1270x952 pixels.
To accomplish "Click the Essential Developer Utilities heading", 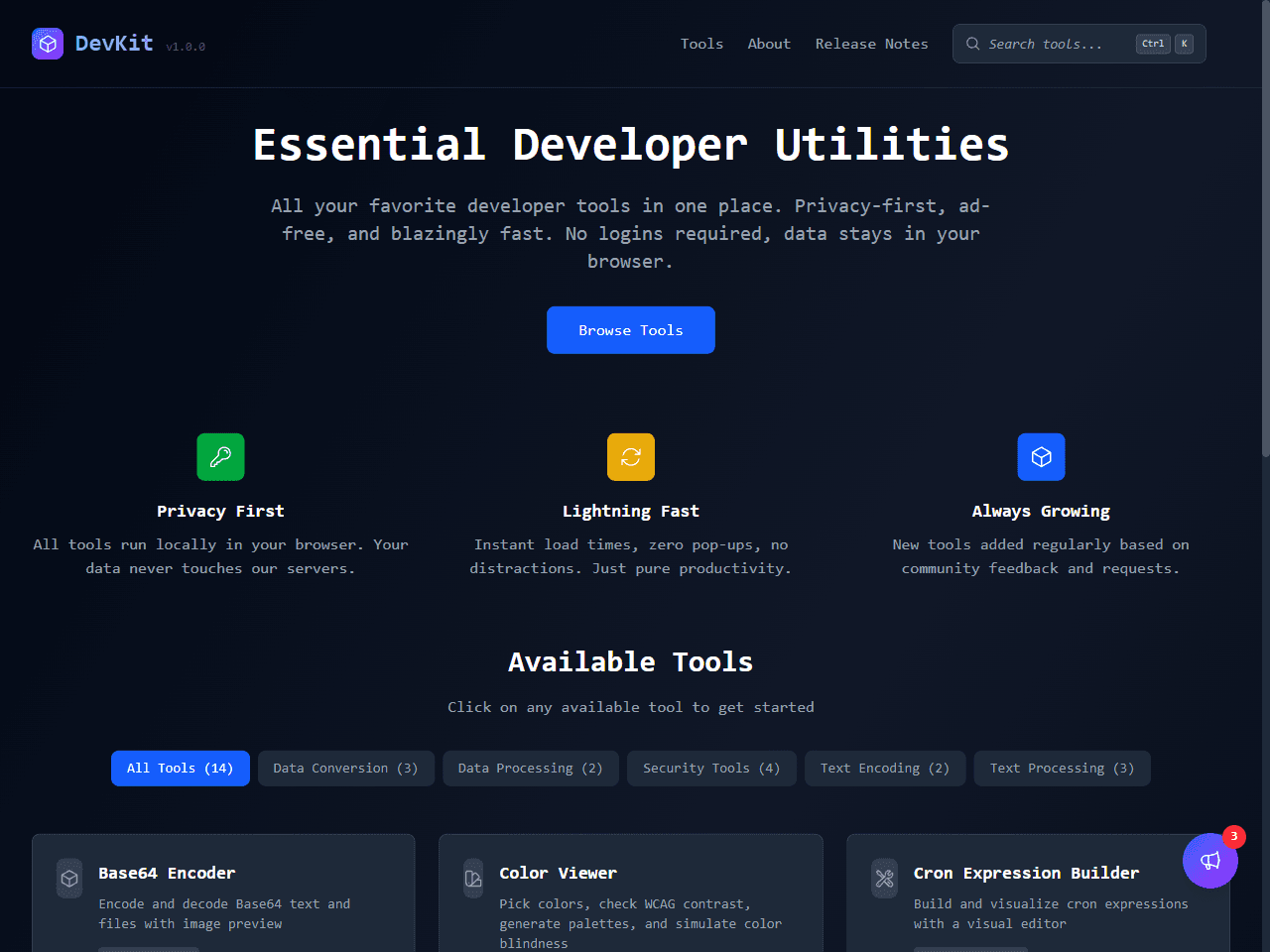I will 631,145.
